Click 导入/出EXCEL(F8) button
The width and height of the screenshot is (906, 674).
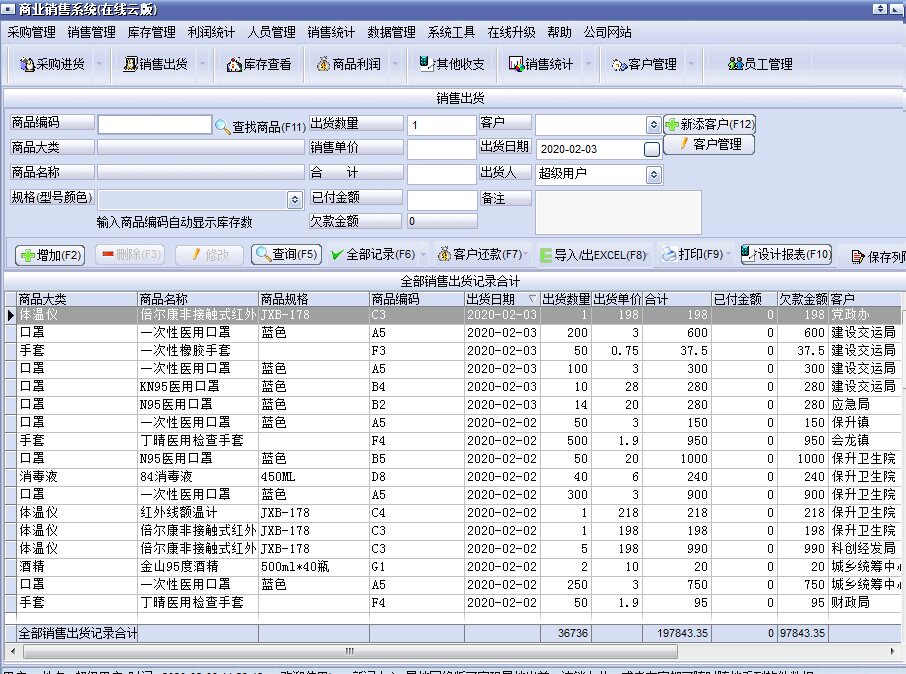coord(594,255)
